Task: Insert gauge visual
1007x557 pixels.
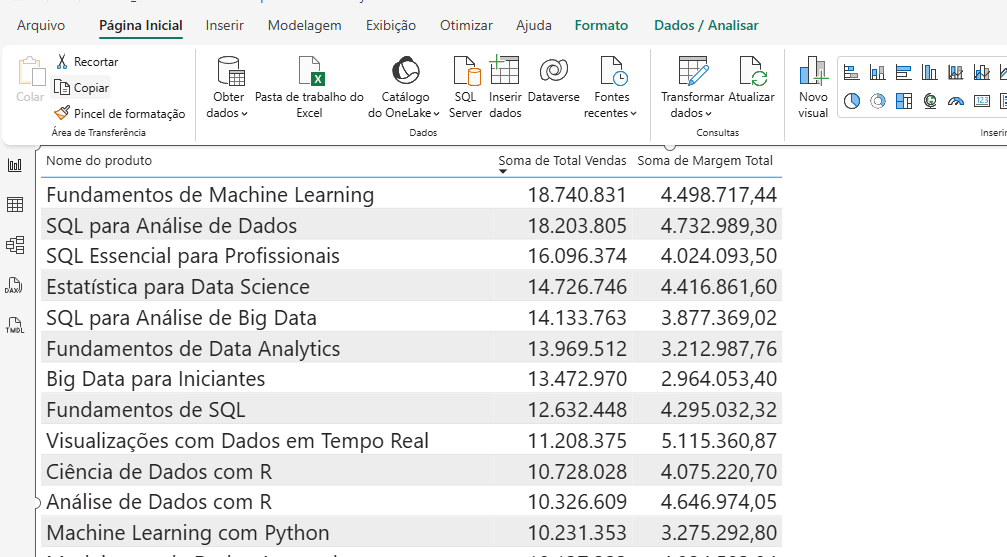Action: click(956, 101)
